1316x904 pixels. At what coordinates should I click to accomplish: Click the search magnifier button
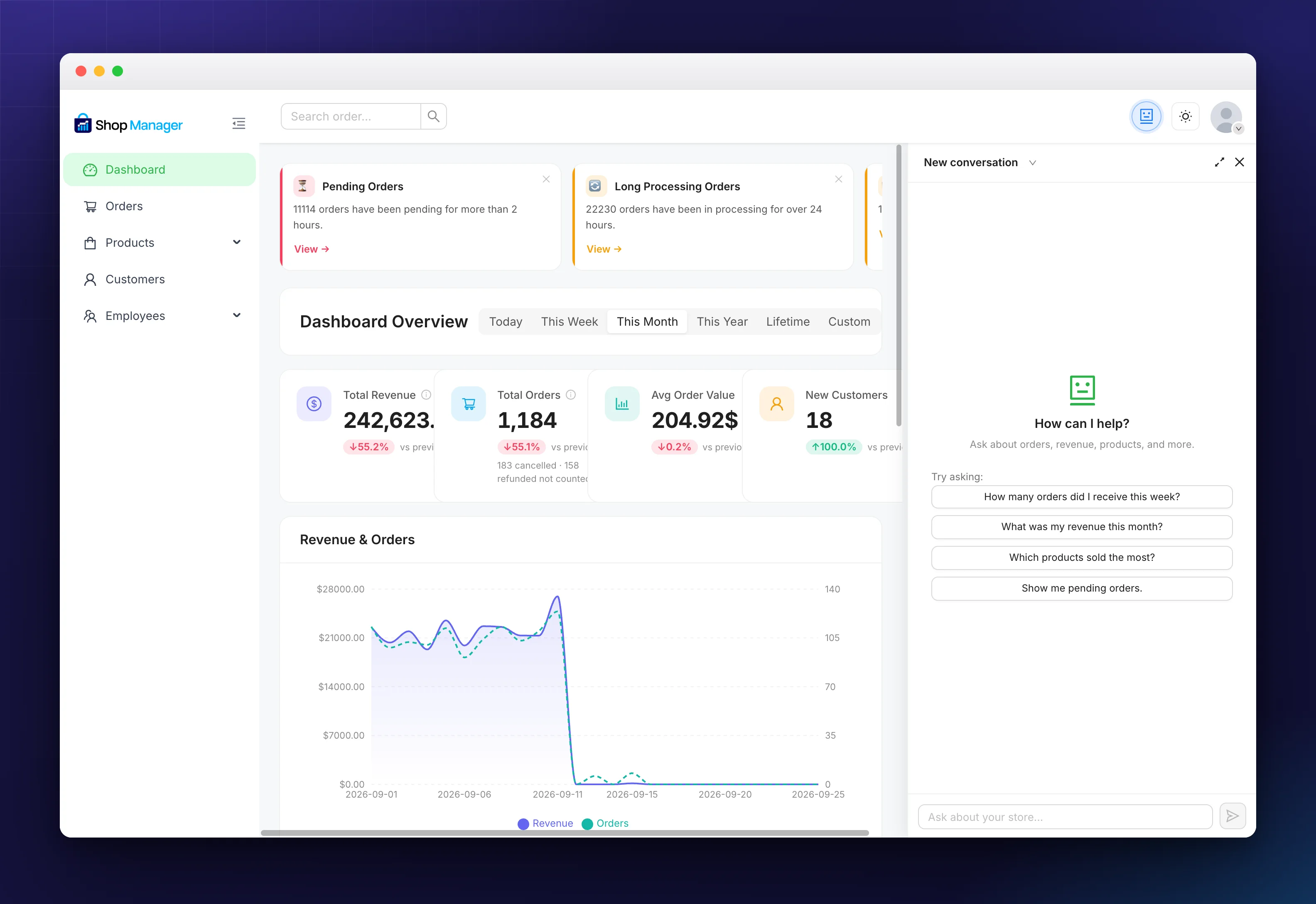[434, 116]
